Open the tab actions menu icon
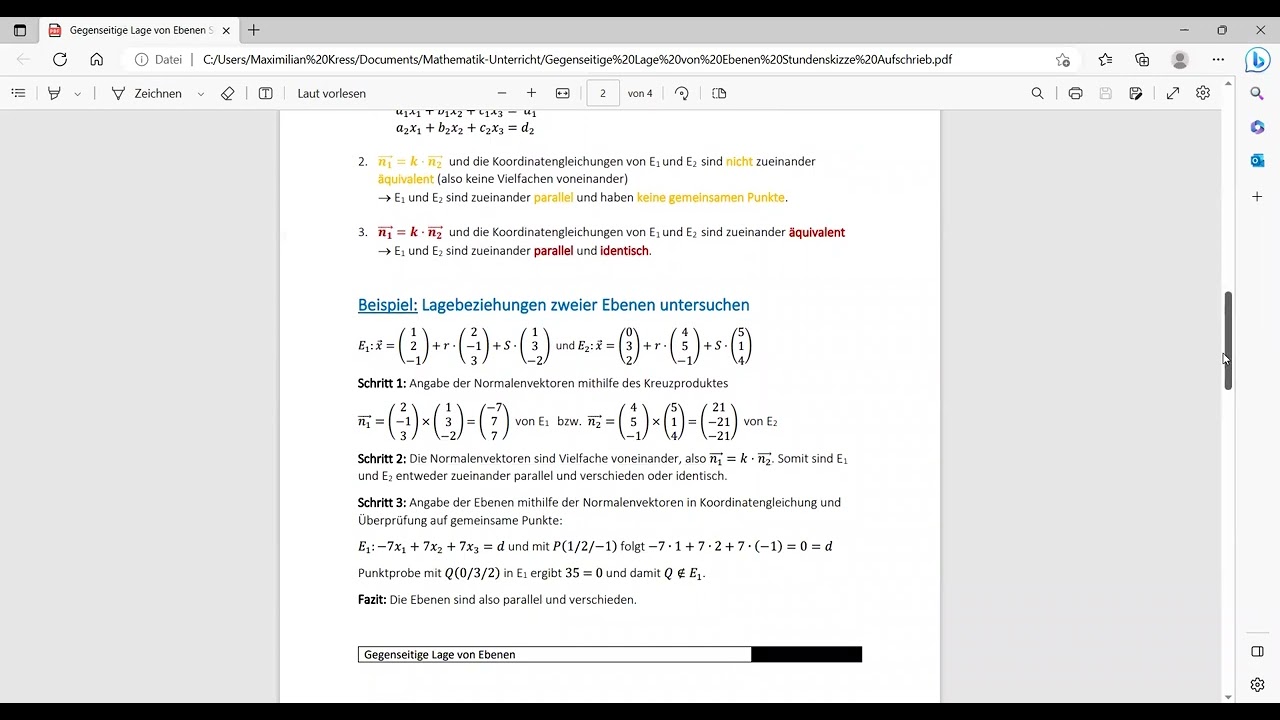1280x720 pixels. (20, 30)
